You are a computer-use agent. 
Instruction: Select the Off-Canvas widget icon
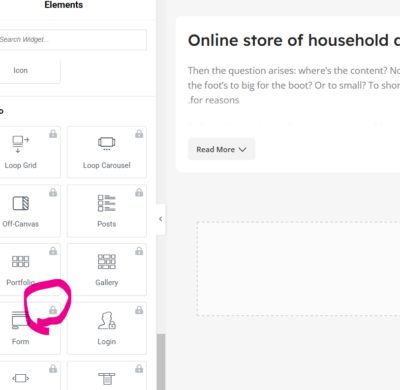pos(21,203)
